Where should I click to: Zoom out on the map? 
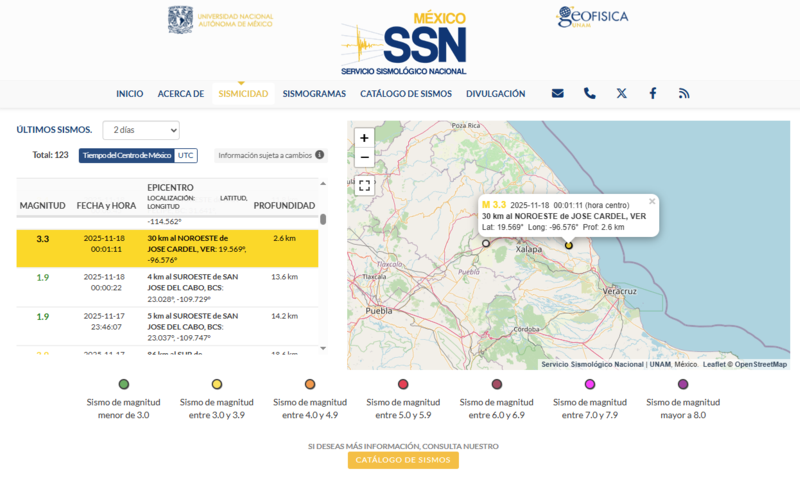364,157
